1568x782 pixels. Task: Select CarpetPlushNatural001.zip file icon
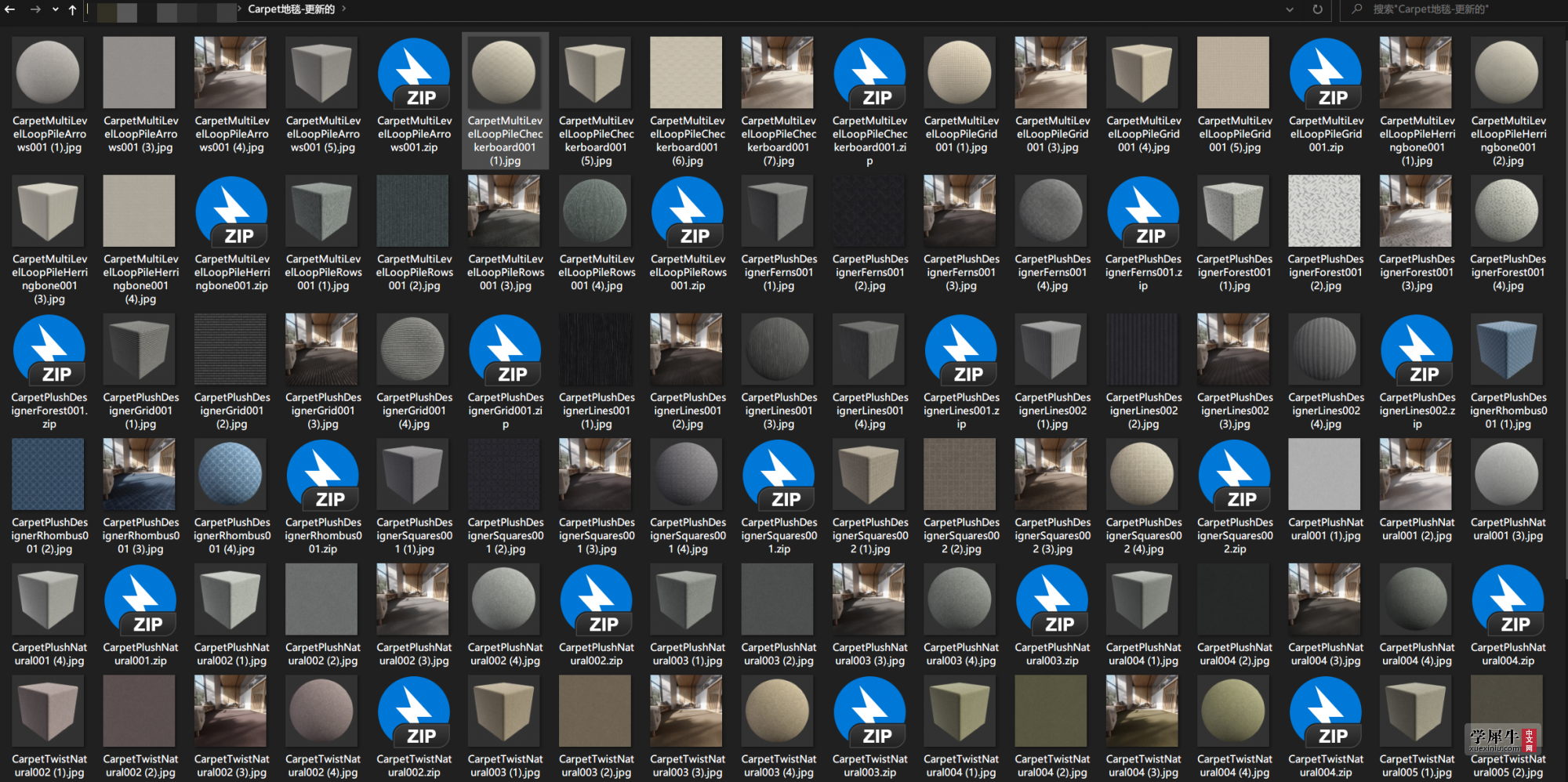tap(140, 600)
